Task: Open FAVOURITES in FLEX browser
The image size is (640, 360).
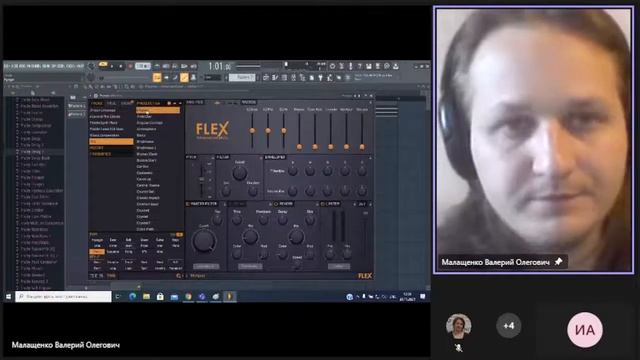Action: tap(100, 154)
